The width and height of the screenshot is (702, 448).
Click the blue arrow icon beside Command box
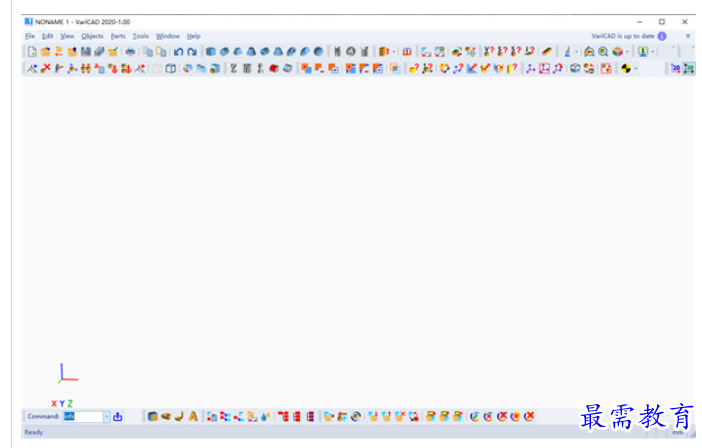click(x=118, y=417)
